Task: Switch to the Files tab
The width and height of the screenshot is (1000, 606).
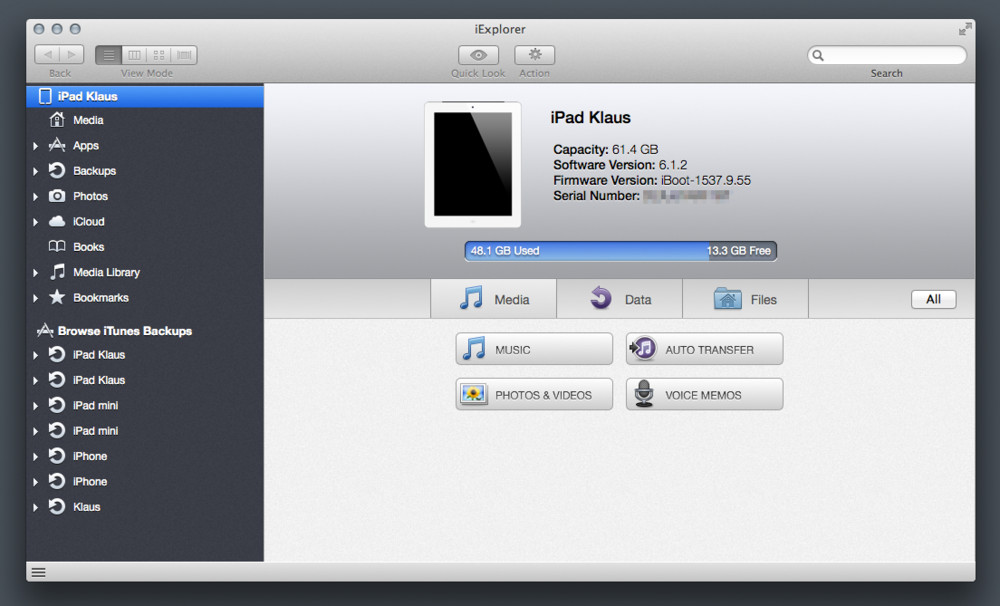Action: (x=746, y=299)
